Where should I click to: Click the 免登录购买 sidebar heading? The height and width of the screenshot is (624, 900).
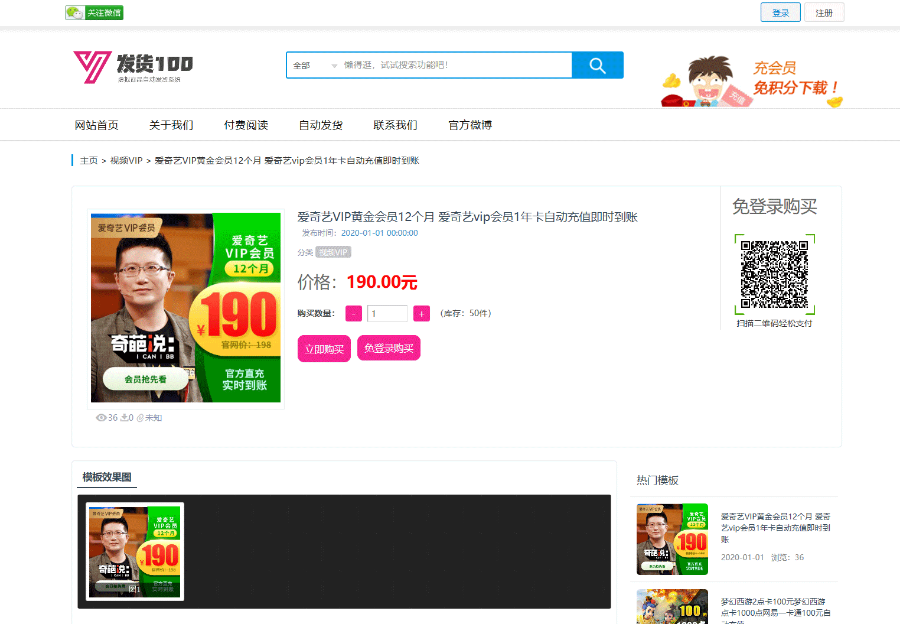point(774,207)
